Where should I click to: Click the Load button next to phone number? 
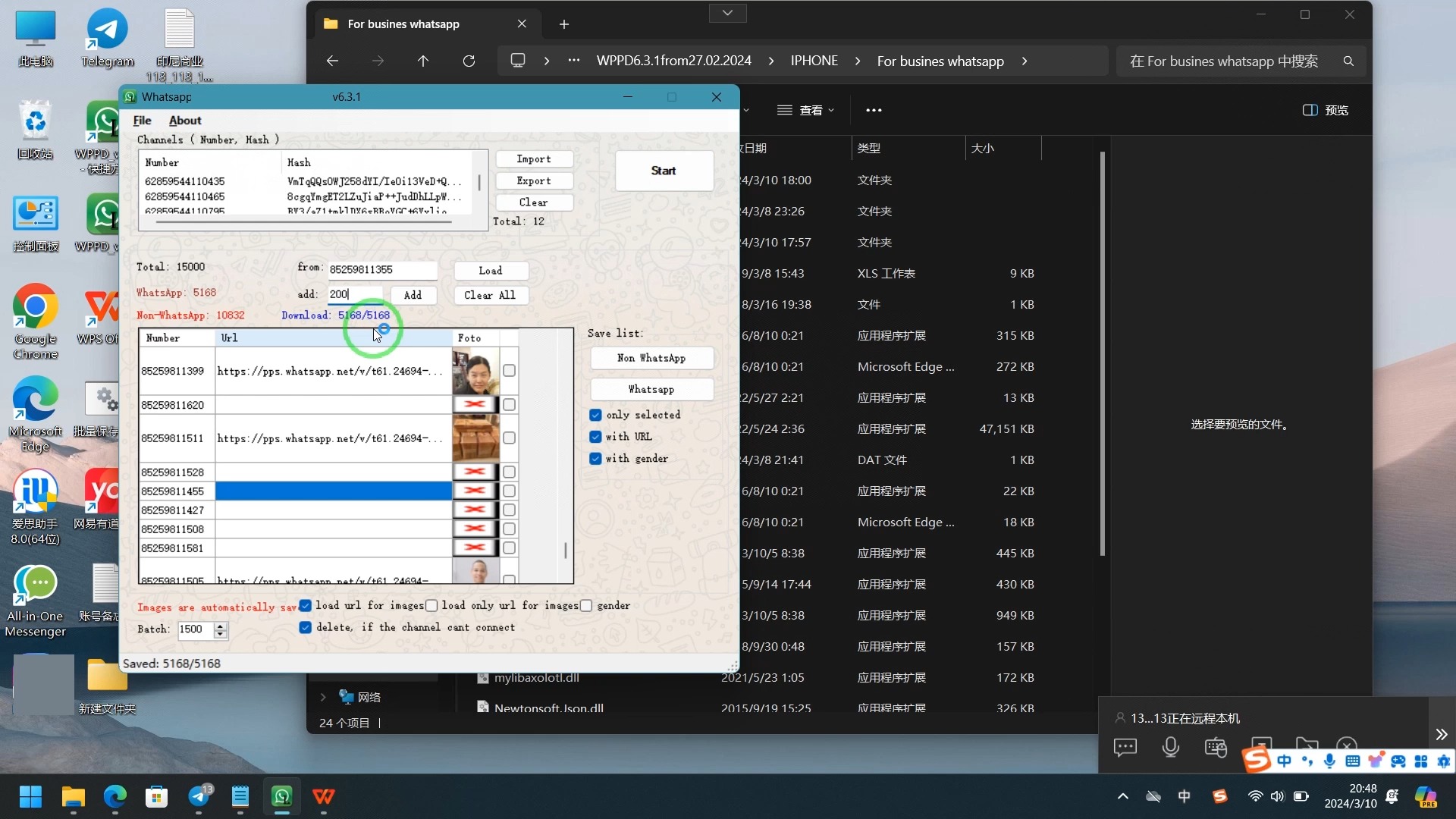coord(492,270)
